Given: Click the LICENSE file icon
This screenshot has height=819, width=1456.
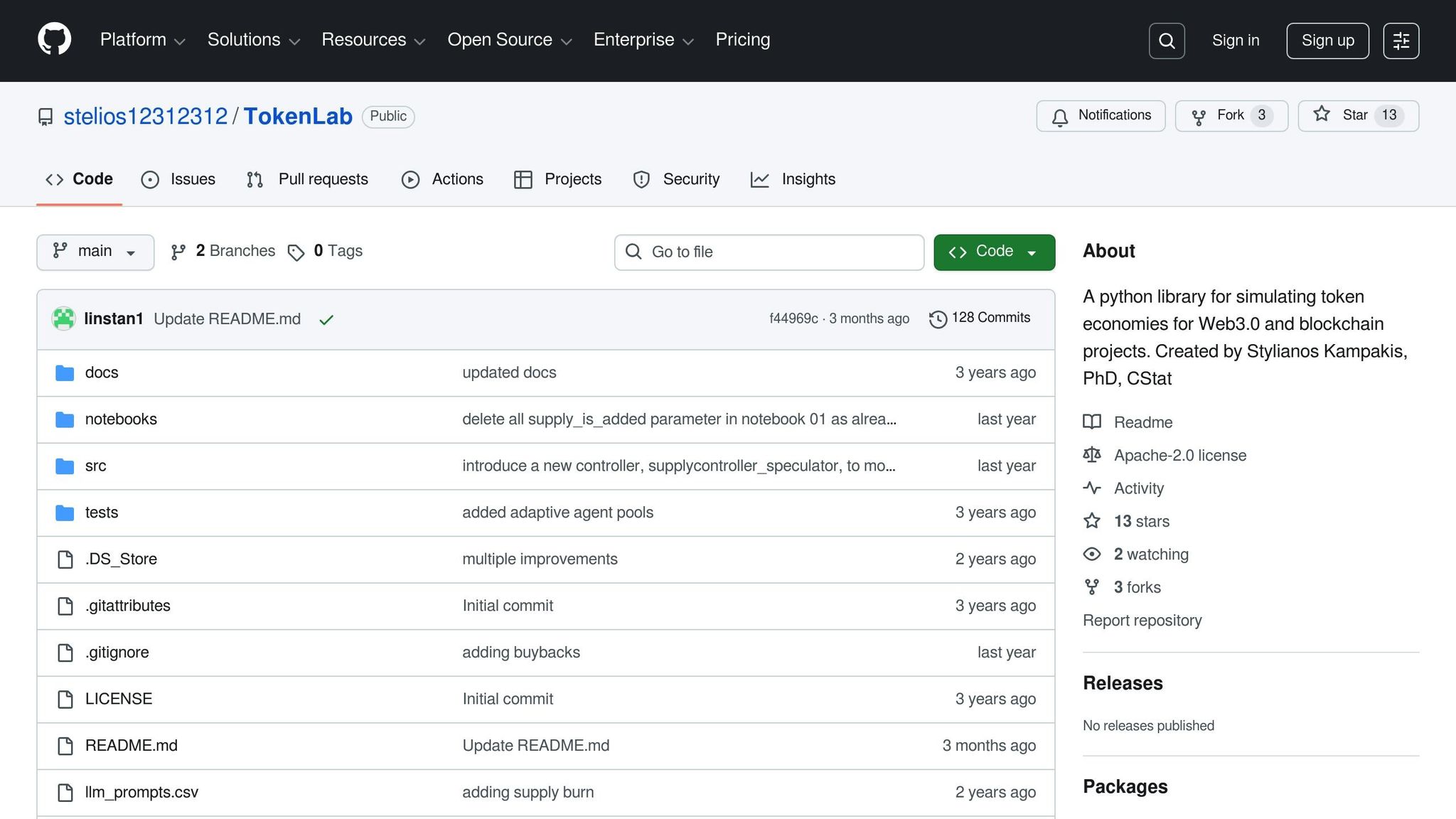Looking at the screenshot, I should 65,700.
